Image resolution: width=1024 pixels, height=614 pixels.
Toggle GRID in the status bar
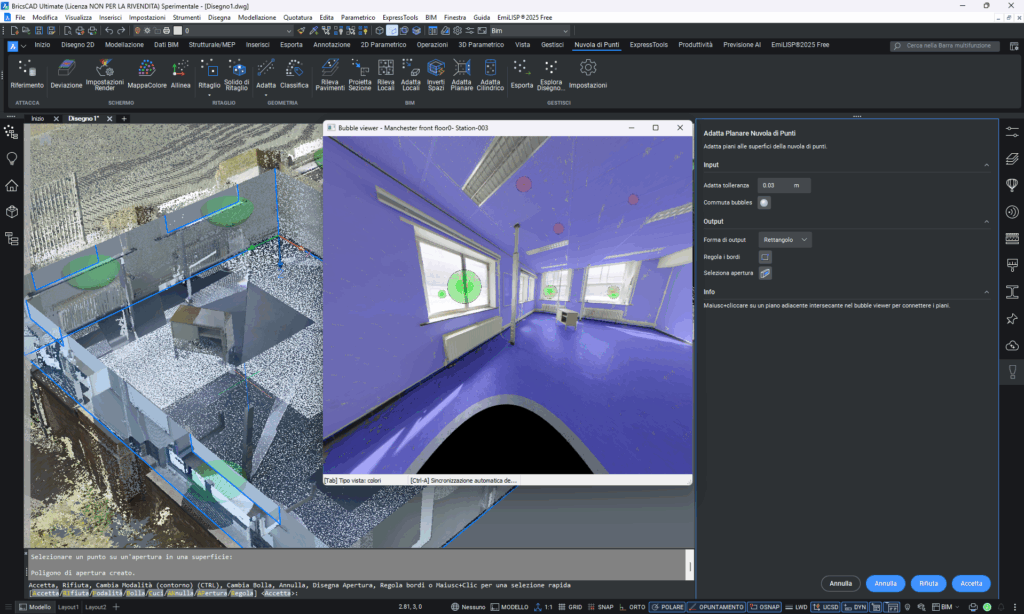(569, 607)
